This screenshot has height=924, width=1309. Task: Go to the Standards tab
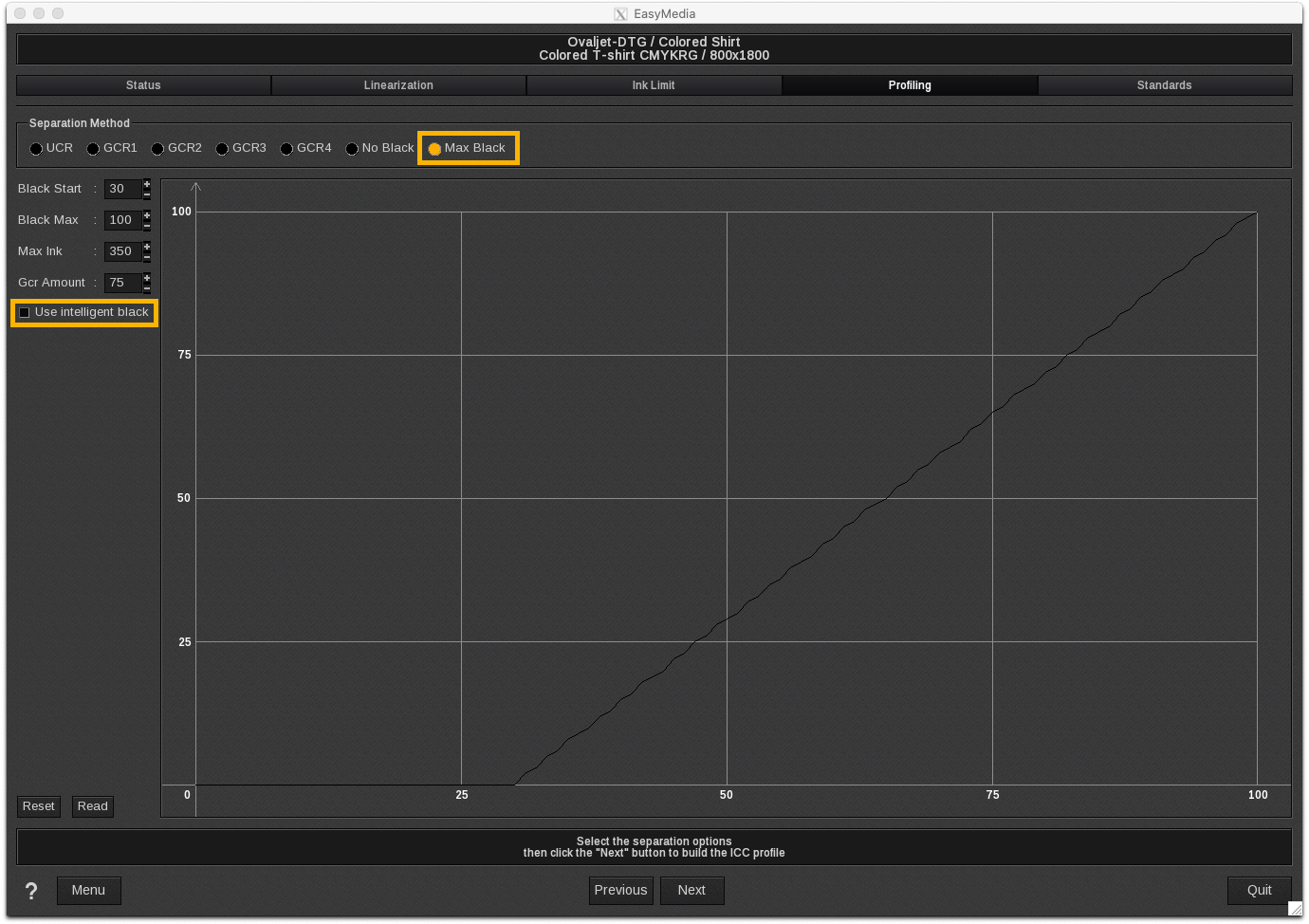1164,85
